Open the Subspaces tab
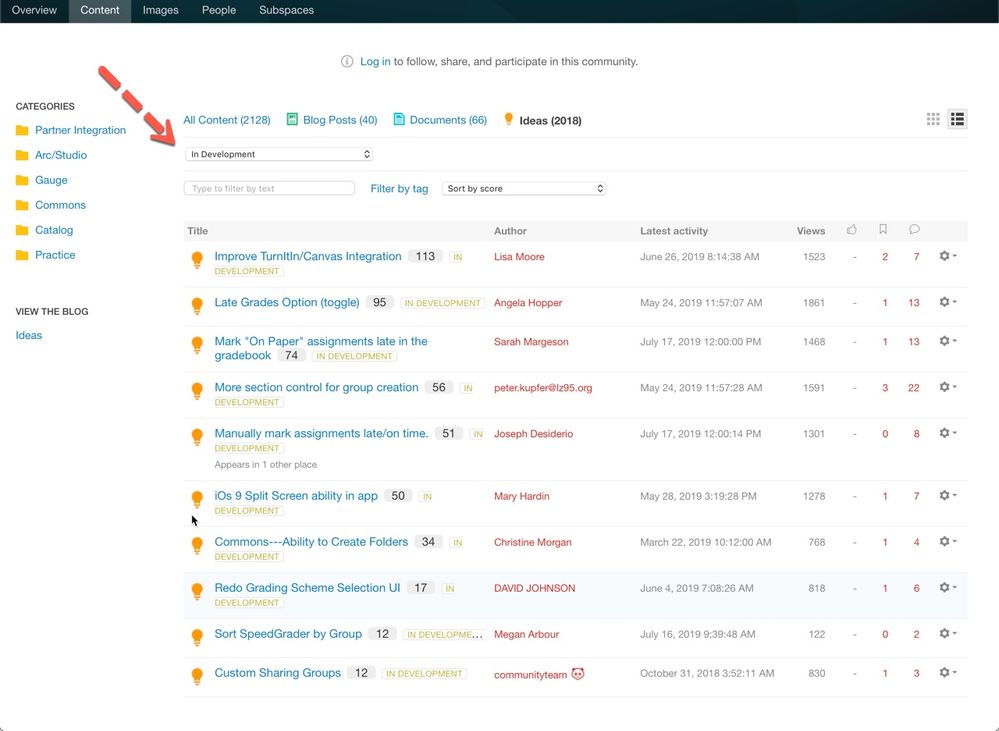This screenshot has height=731, width=999. (x=287, y=10)
